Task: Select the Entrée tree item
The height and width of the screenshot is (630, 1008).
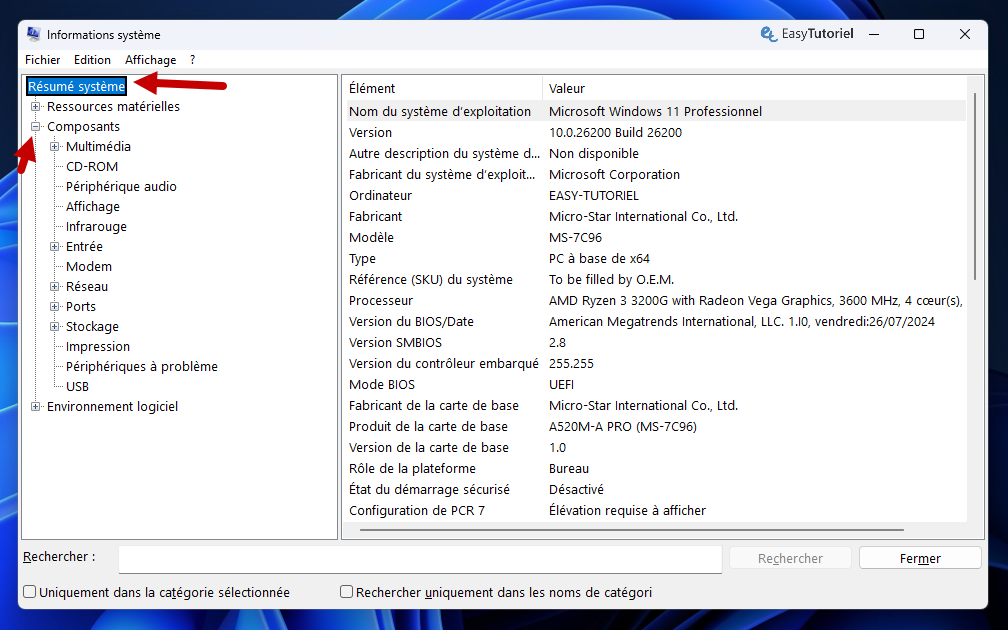Action: click(84, 247)
